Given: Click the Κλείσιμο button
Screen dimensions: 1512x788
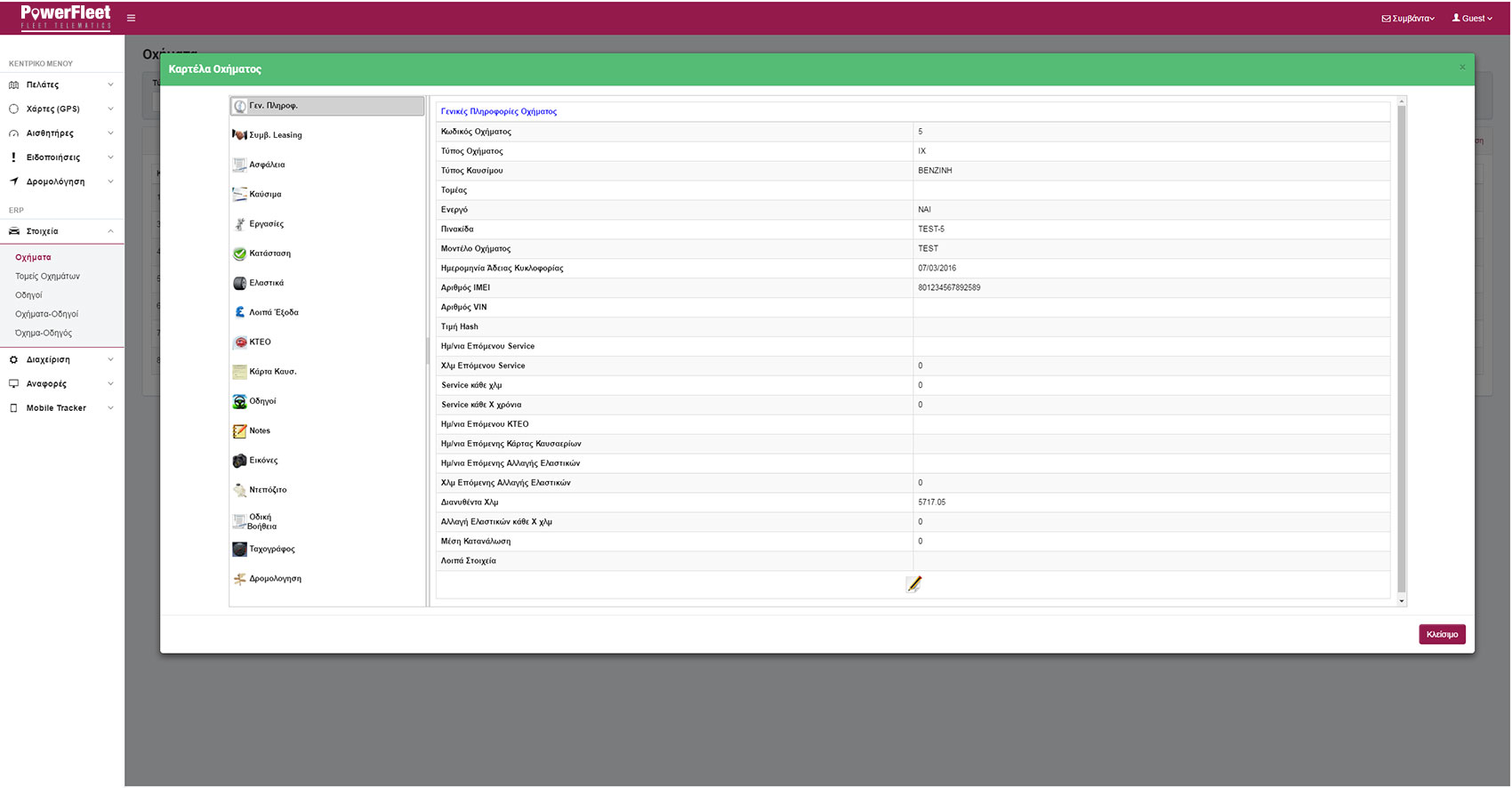Looking at the screenshot, I should coord(1441,634).
